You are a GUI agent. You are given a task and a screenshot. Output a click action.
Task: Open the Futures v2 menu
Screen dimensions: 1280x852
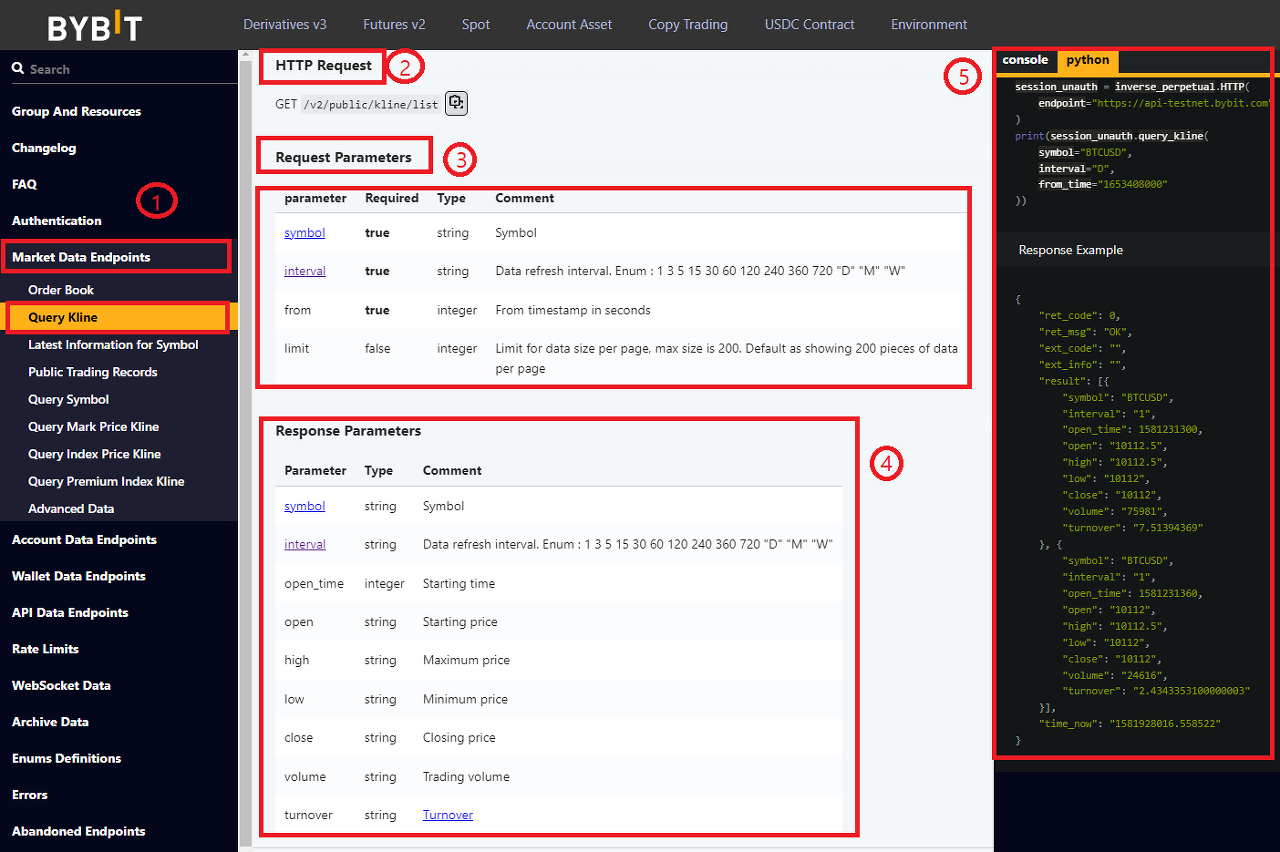click(x=394, y=24)
